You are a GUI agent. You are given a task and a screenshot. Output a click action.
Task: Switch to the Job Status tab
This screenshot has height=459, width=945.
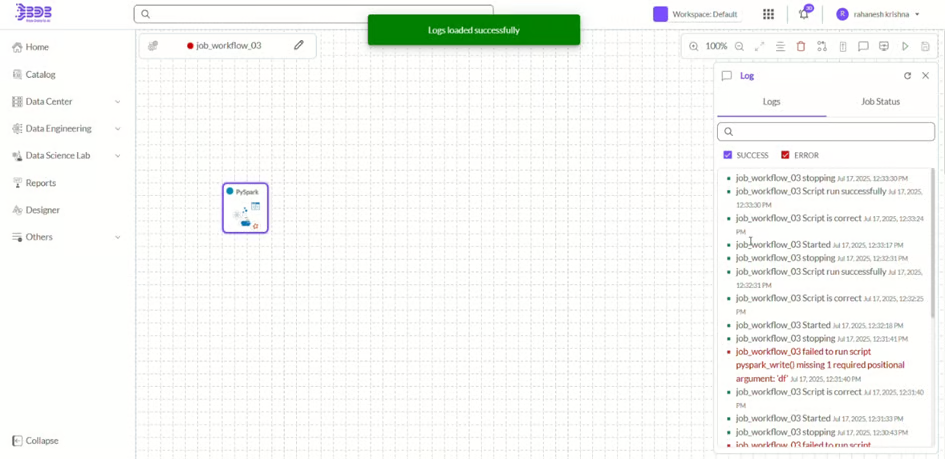coord(880,102)
